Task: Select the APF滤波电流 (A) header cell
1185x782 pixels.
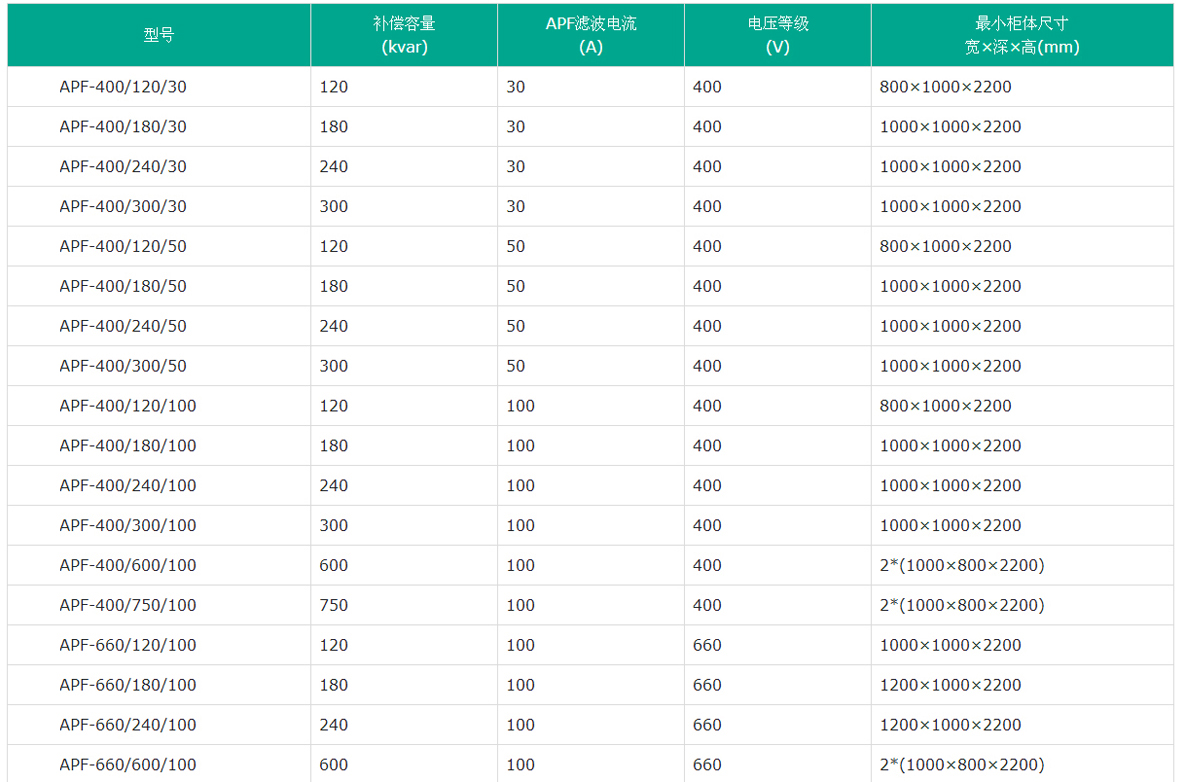Action: point(590,35)
